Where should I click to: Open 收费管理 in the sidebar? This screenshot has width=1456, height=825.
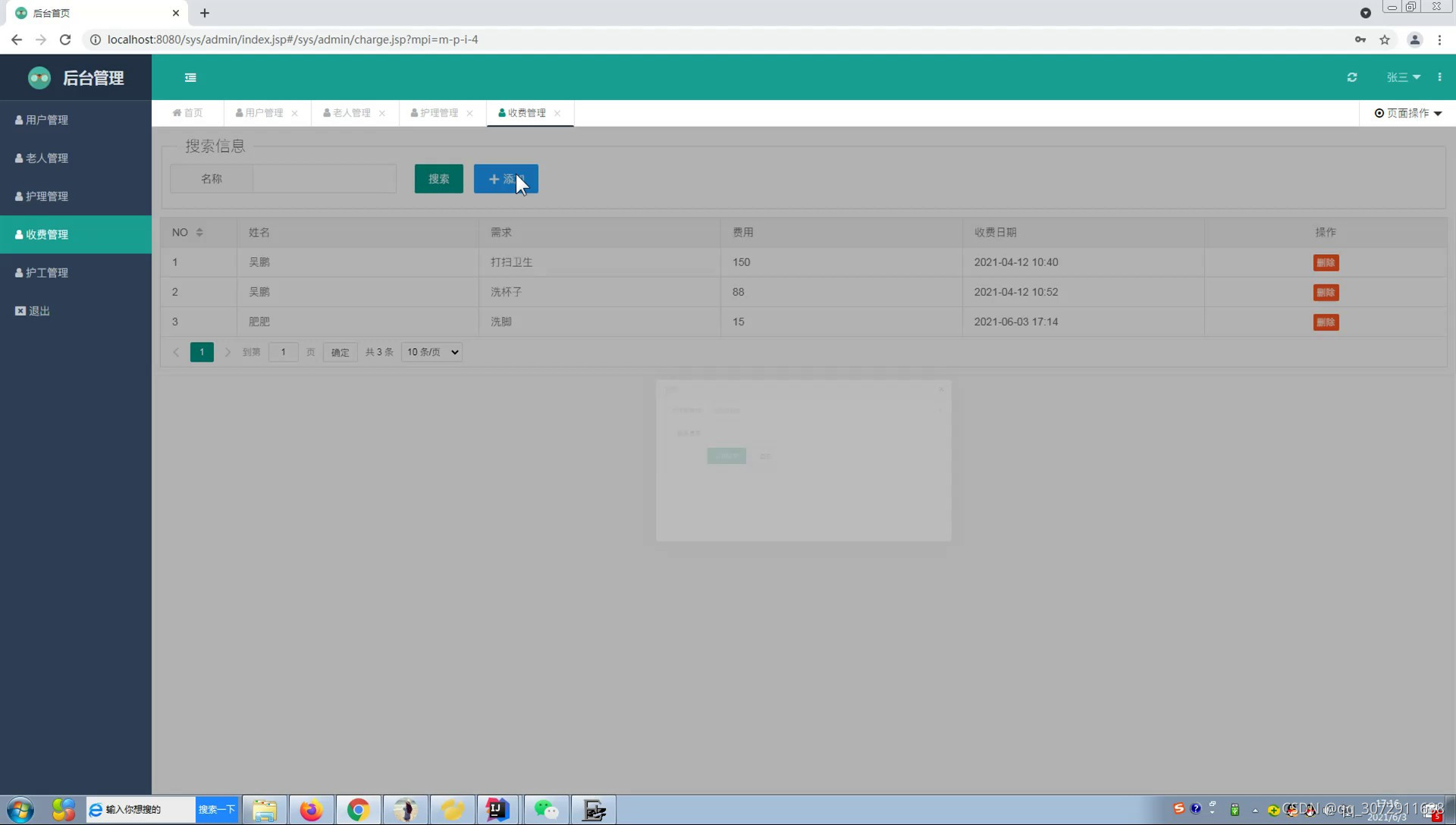click(x=76, y=234)
